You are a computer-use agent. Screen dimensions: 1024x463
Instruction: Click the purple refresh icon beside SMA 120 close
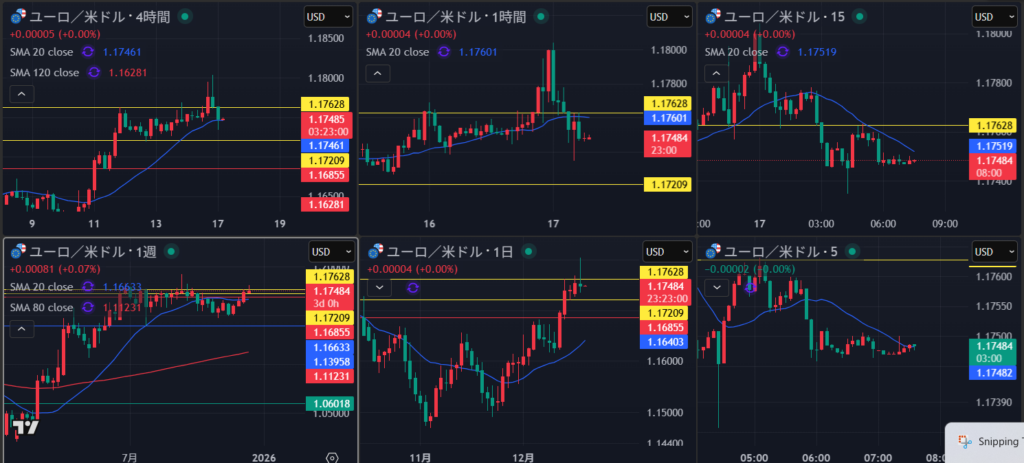[x=94, y=72]
